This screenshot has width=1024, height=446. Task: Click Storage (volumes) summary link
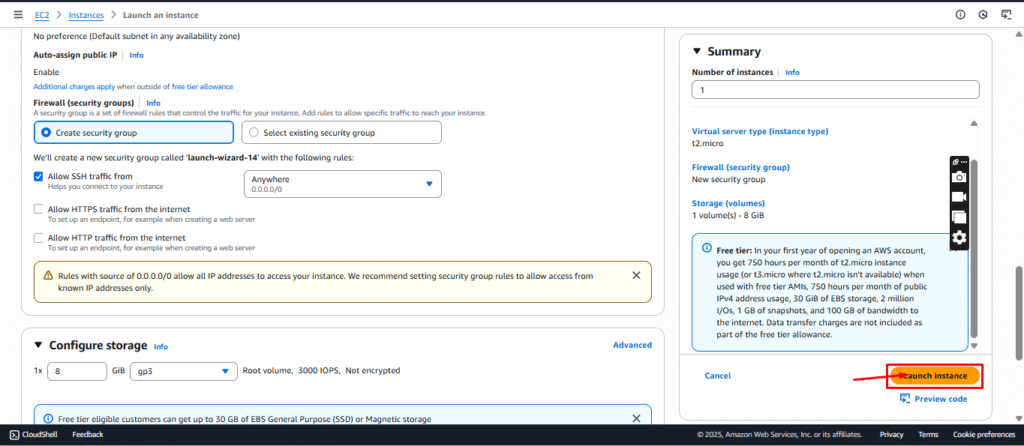(x=728, y=203)
